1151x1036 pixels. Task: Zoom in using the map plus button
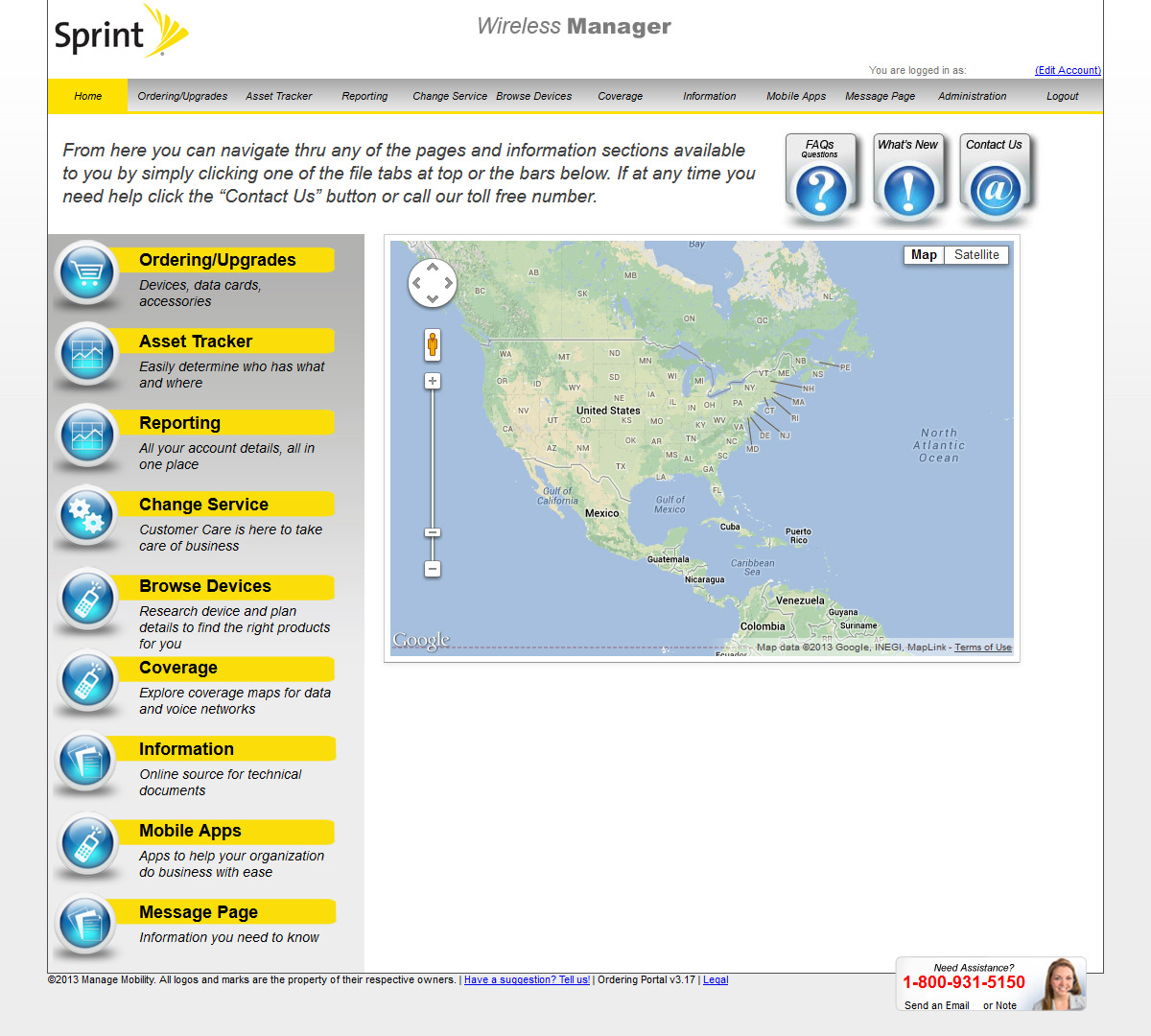[x=433, y=381]
